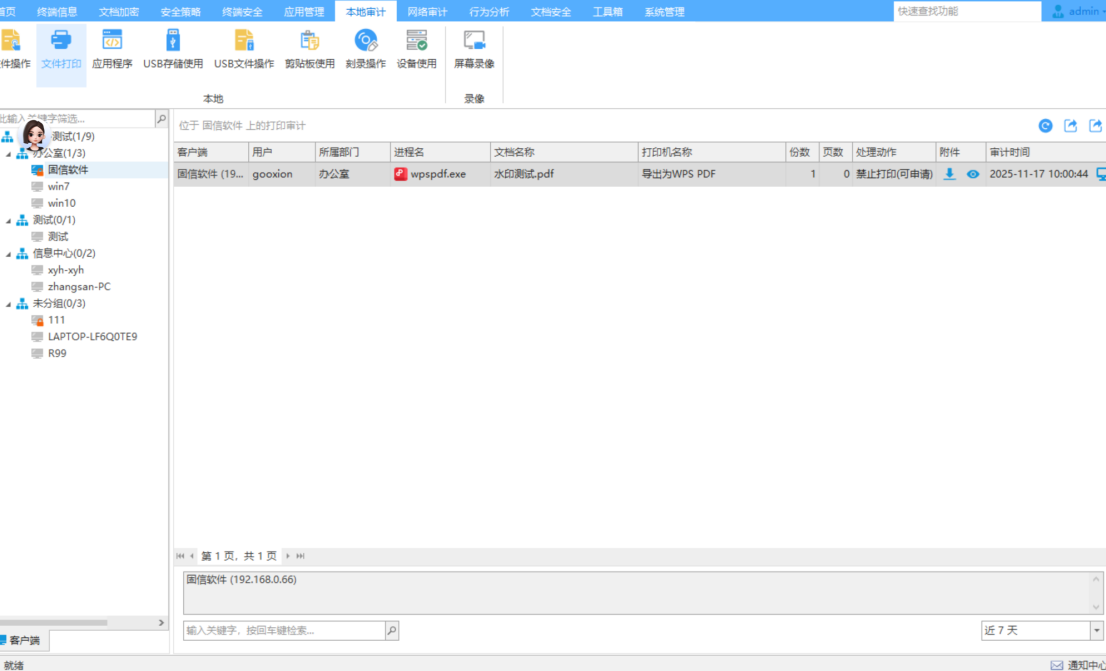Open the 设备使用 audit tool
The image size is (1106, 671).
pos(417,49)
